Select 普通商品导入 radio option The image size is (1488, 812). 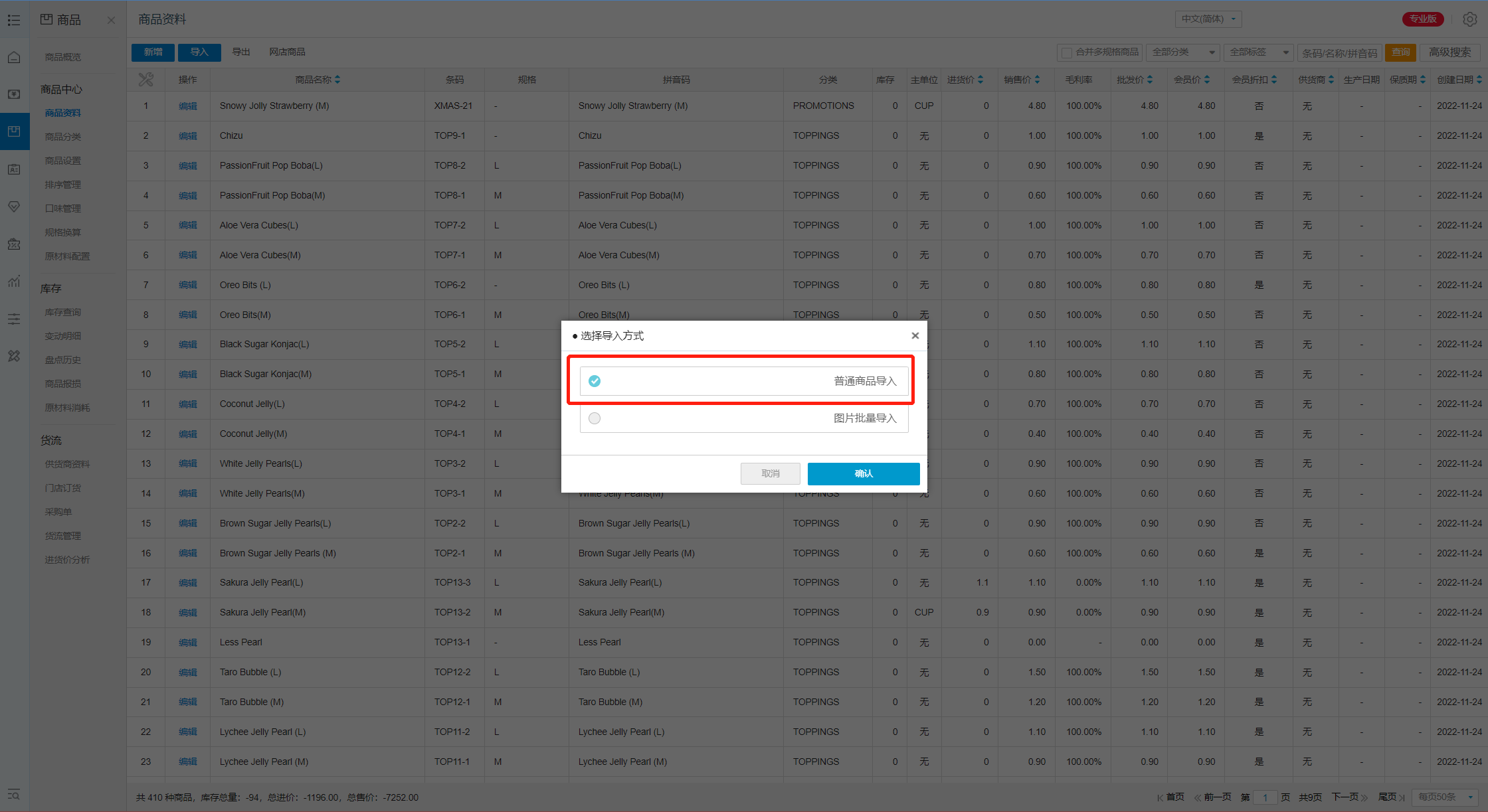coord(595,381)
